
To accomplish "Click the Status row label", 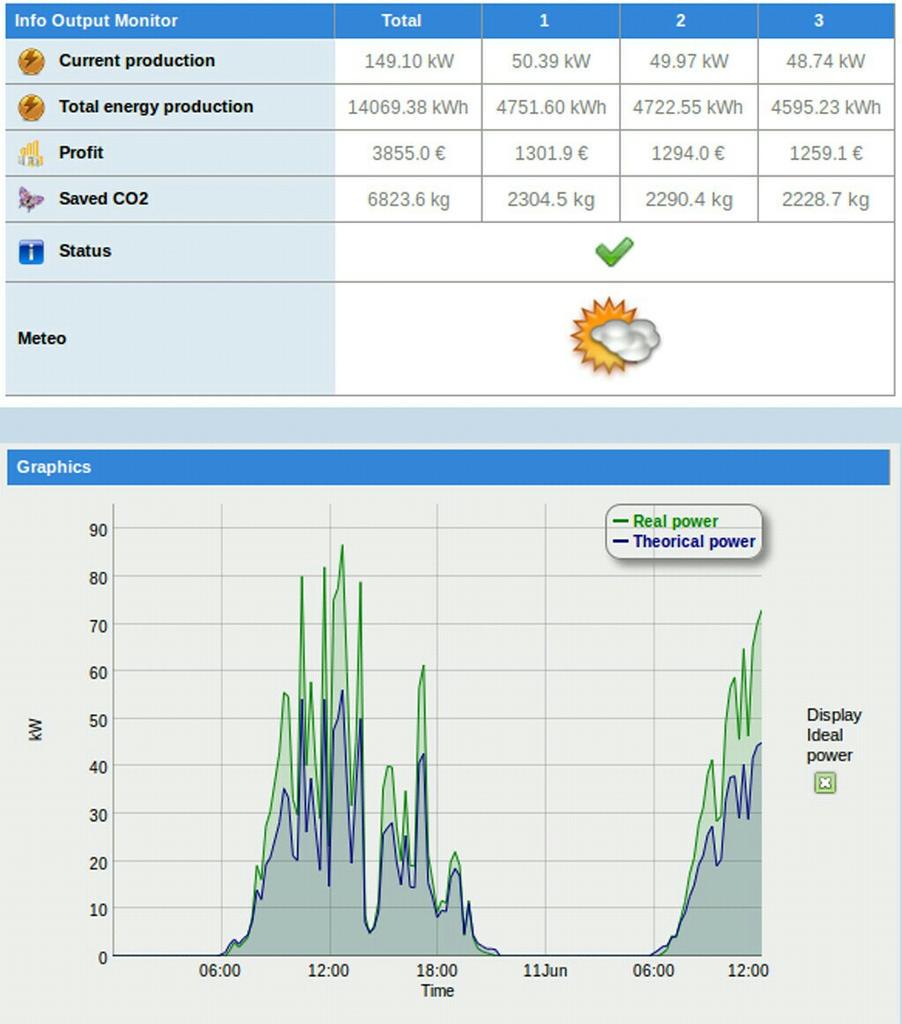I will [x=85, y=251].
